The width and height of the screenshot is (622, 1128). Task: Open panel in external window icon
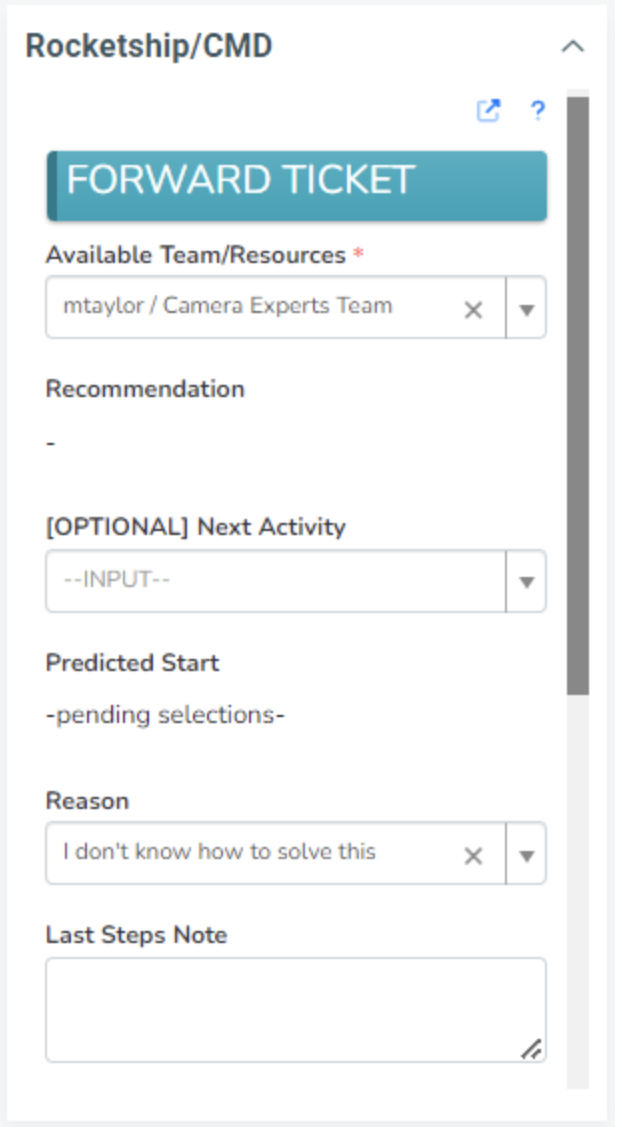click(x=488, y=111)
